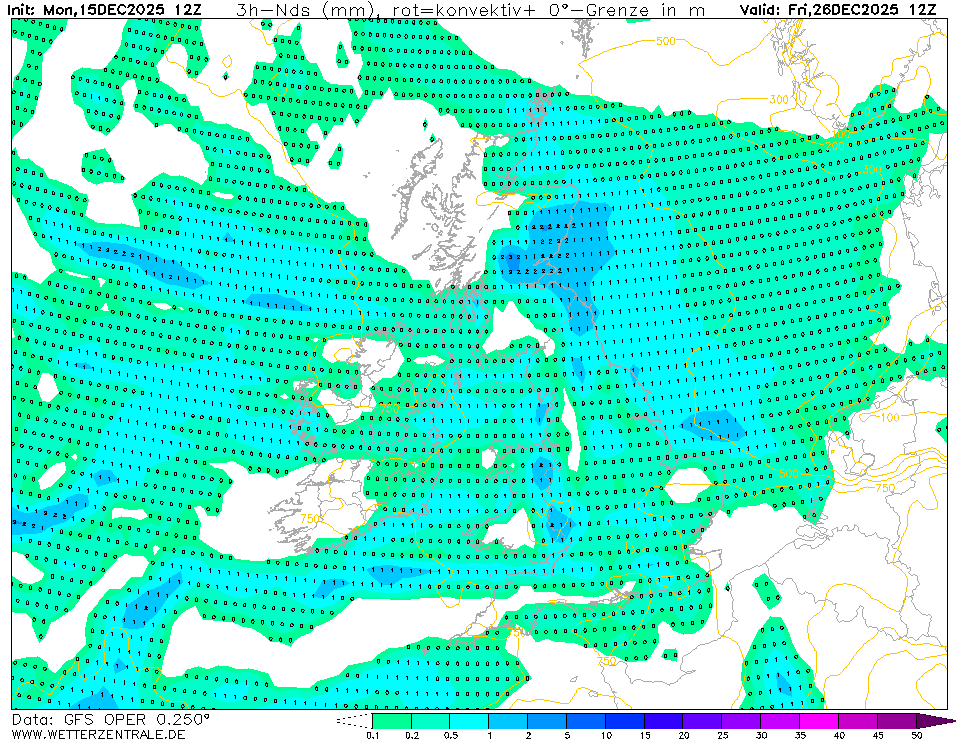Choose the magenta legend swatch between 35 and 40
959x741 pixels.
(819, 720)
